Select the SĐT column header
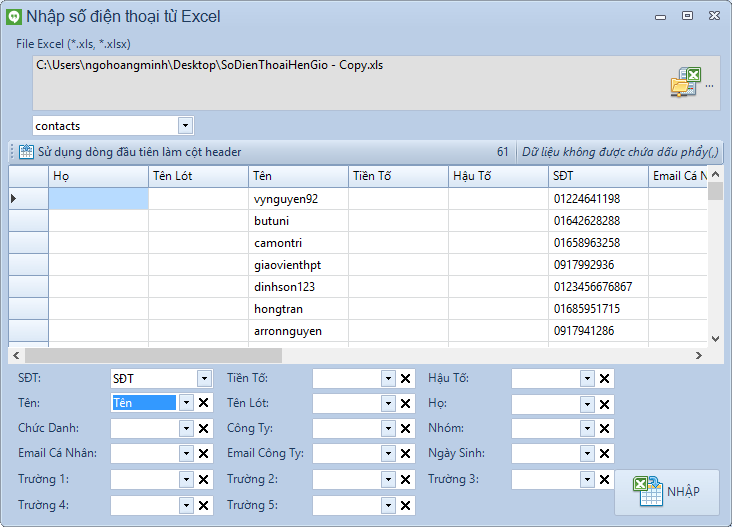The image size is (732, 527). [598, 176]
